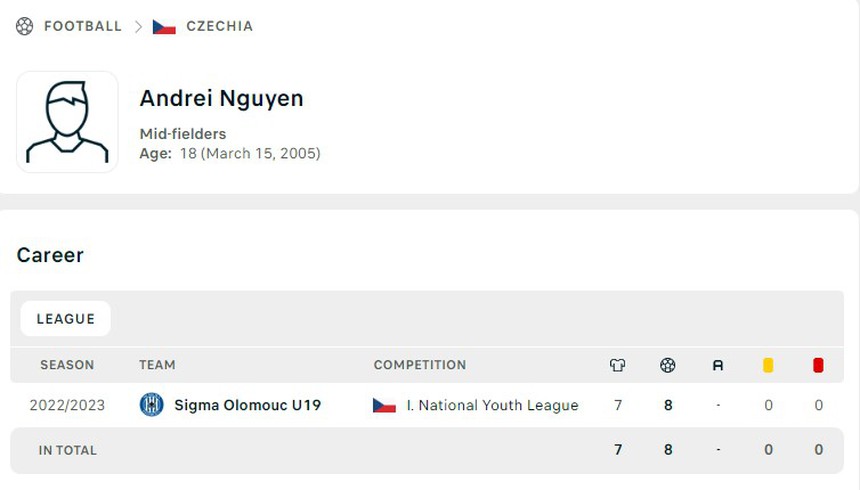Click the Sigma Olomouc U19 club crest
Viewport: 860px width, 490px height.
pyautogui.click(x=152, y=405)
